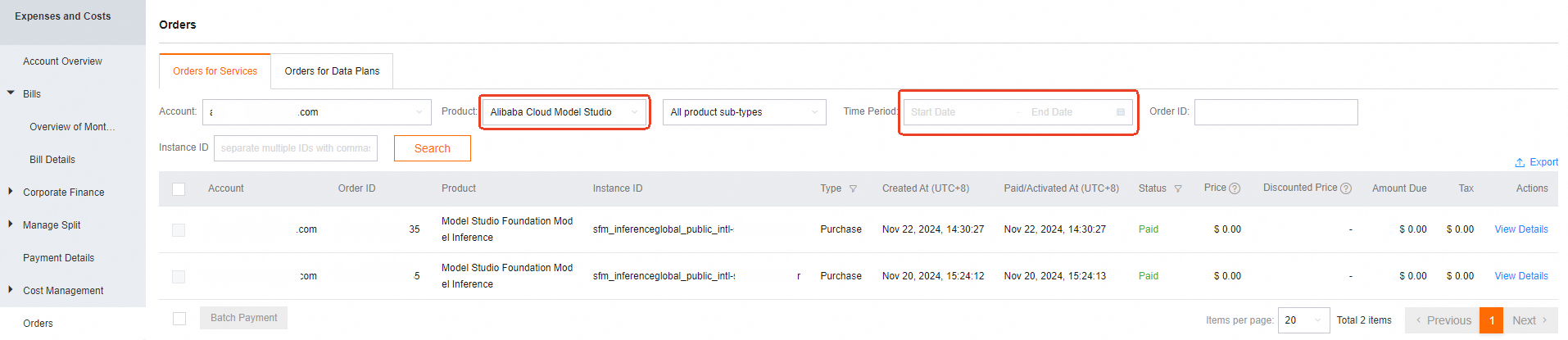Click the Price help question-mark icon
This screenshot has width=1568, height=340.
click(x=1235, y=188)
